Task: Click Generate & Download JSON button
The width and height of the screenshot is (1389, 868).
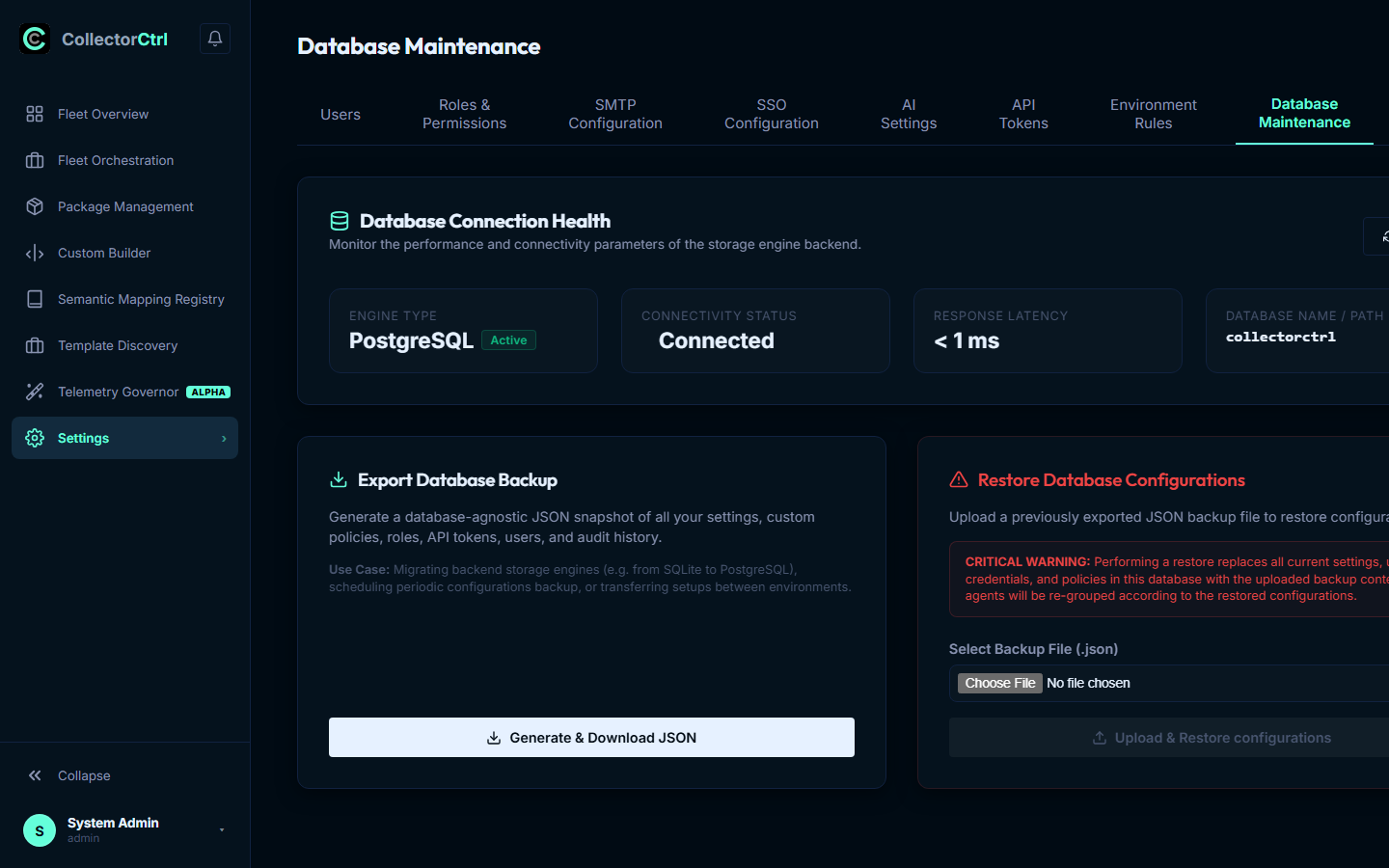Action: tap(591, 738)
